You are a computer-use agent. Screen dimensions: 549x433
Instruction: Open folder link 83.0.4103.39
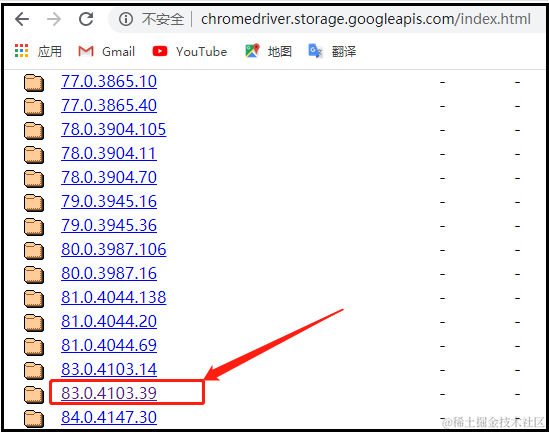click(109, 393)
